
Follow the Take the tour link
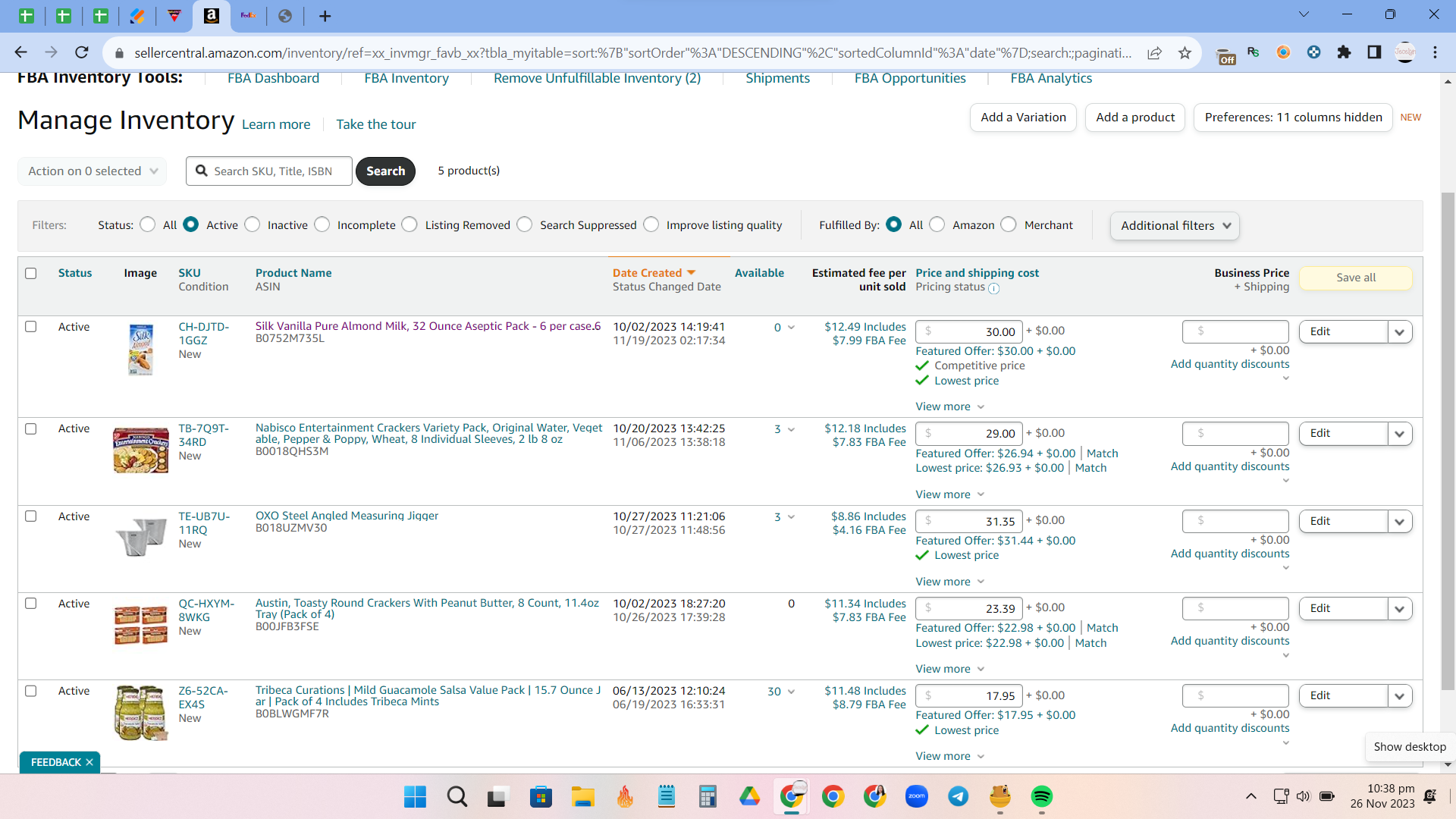376,124
